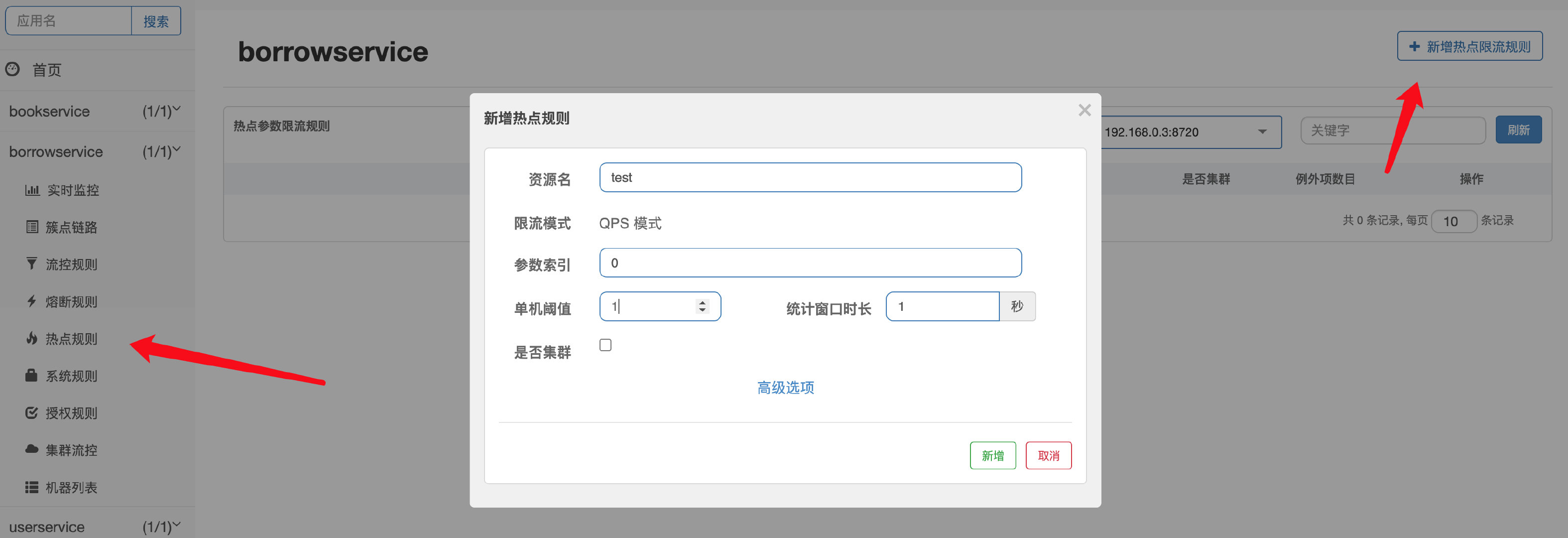
Task: Click into the 参数索引 input field
Action: tap(810, 263)
